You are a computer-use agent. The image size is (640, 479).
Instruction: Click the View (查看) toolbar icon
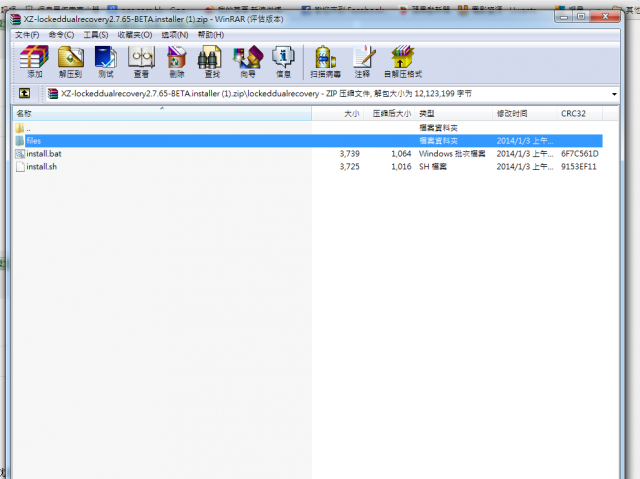(141, 61)
